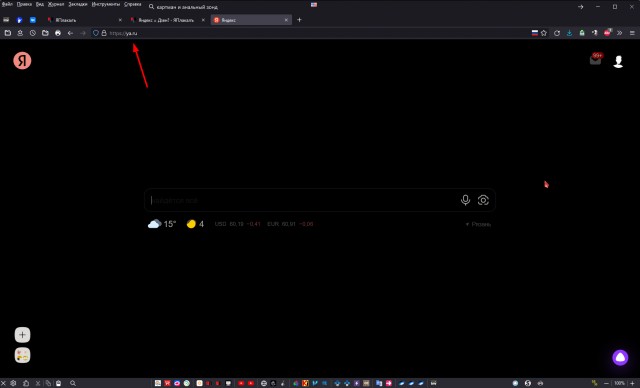This screenshot has width=640, height=388.
Task: Open the Справка menu
Action: pyautogui.click(x=133, y=4)
